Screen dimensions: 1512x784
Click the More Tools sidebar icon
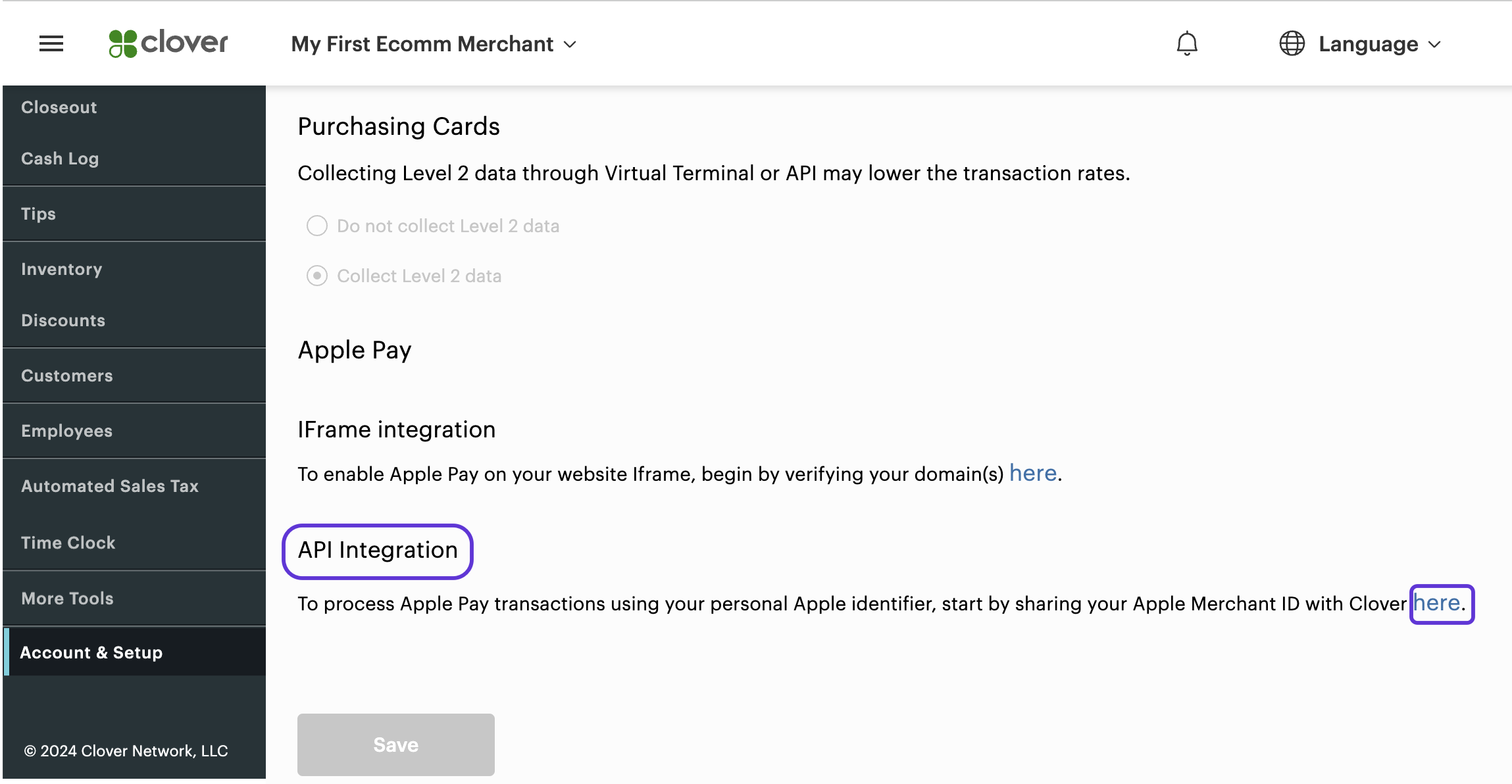click(x=66, y=598)
